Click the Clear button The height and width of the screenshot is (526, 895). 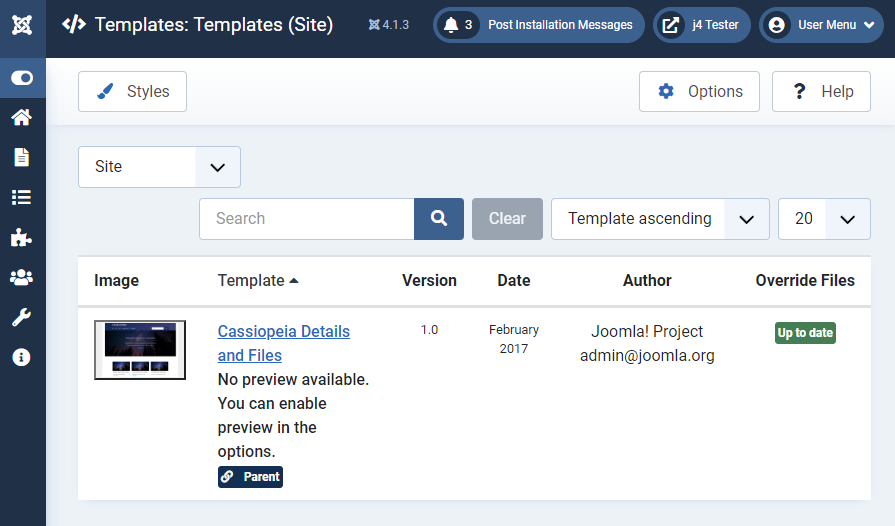tap(507, 219)
